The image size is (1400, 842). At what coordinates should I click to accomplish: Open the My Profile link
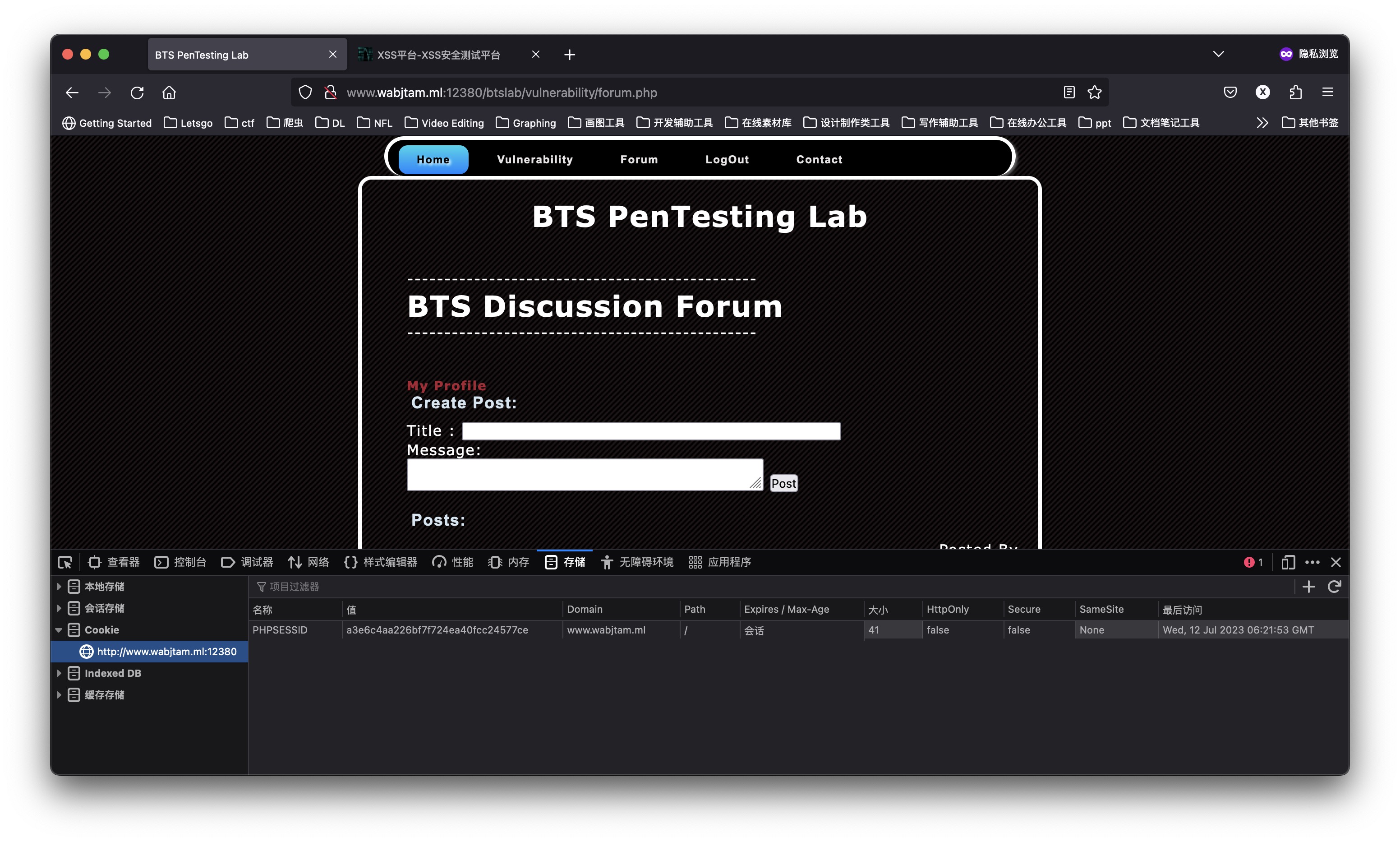click(446, 386)
